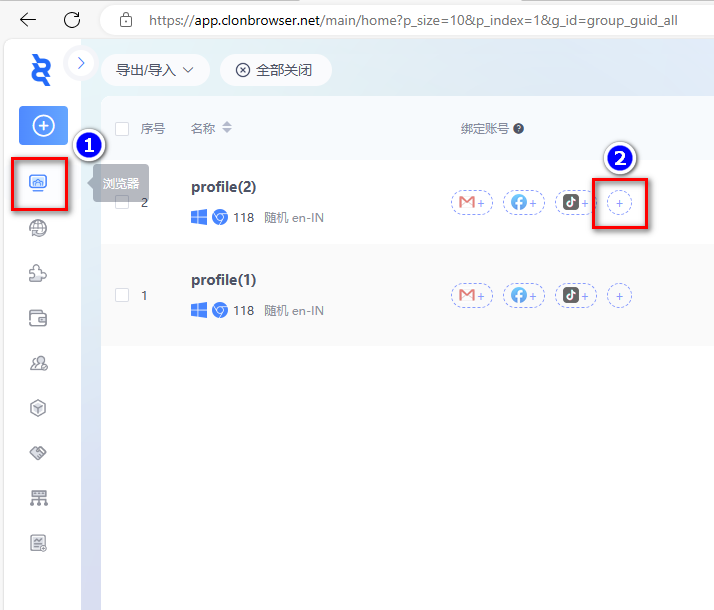This screenshot has height=610, width=714.
Task: Add Gmail account to profile(2)
Action: coord(471,203)
